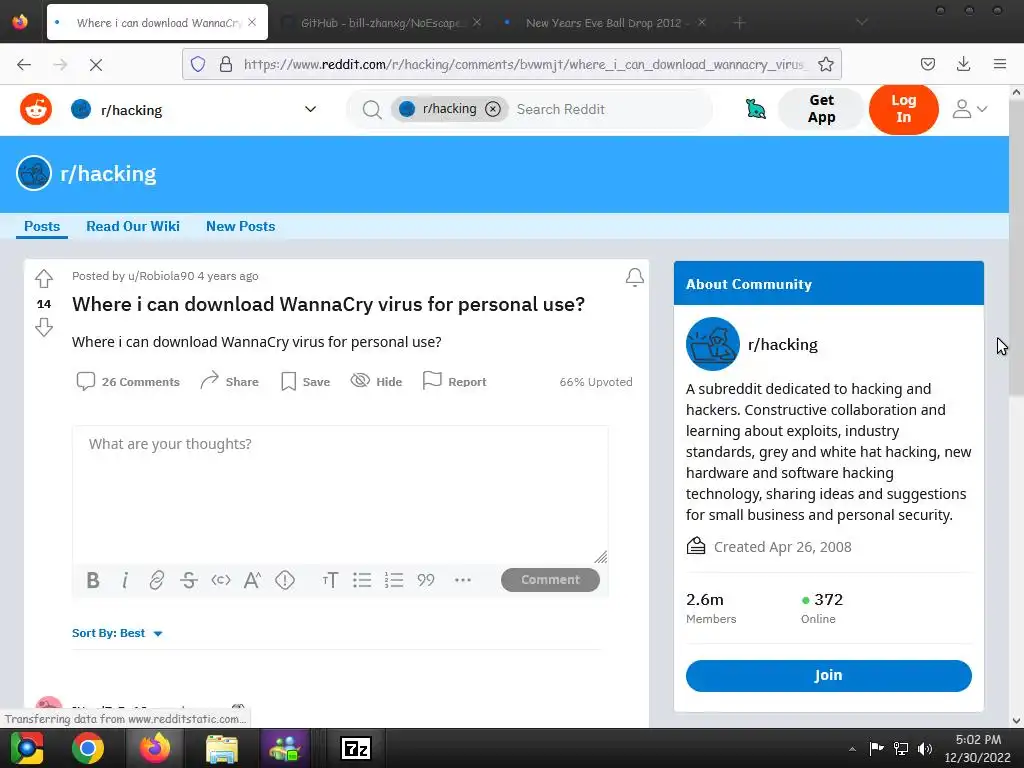Viewport: 1024px width, 768px height.
Task: Show site security lock information
Action: 226,64
